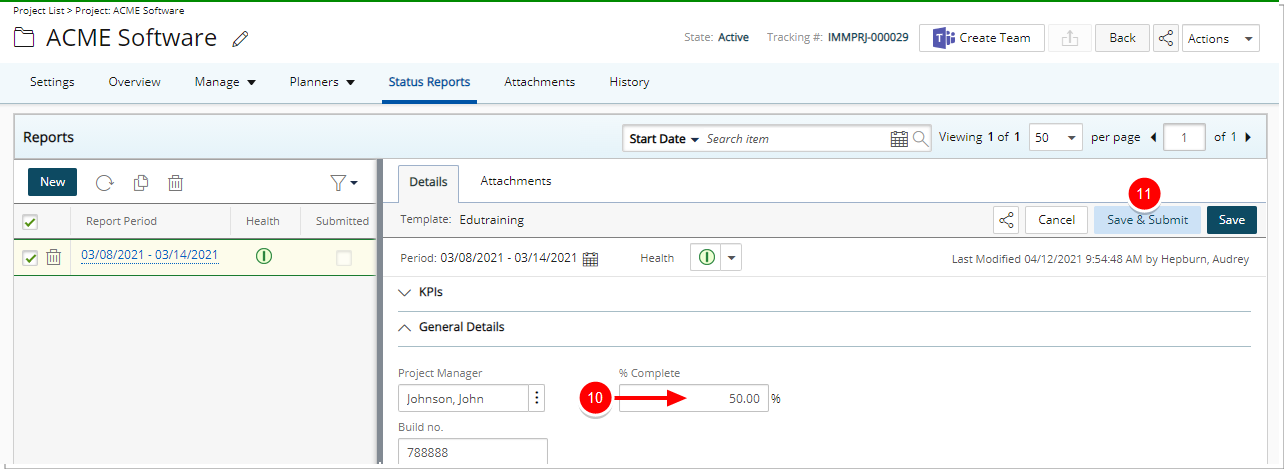Click the Submitted column header
The height and width of the screenshot is (469, 1284).
click(x=342, y=221)
